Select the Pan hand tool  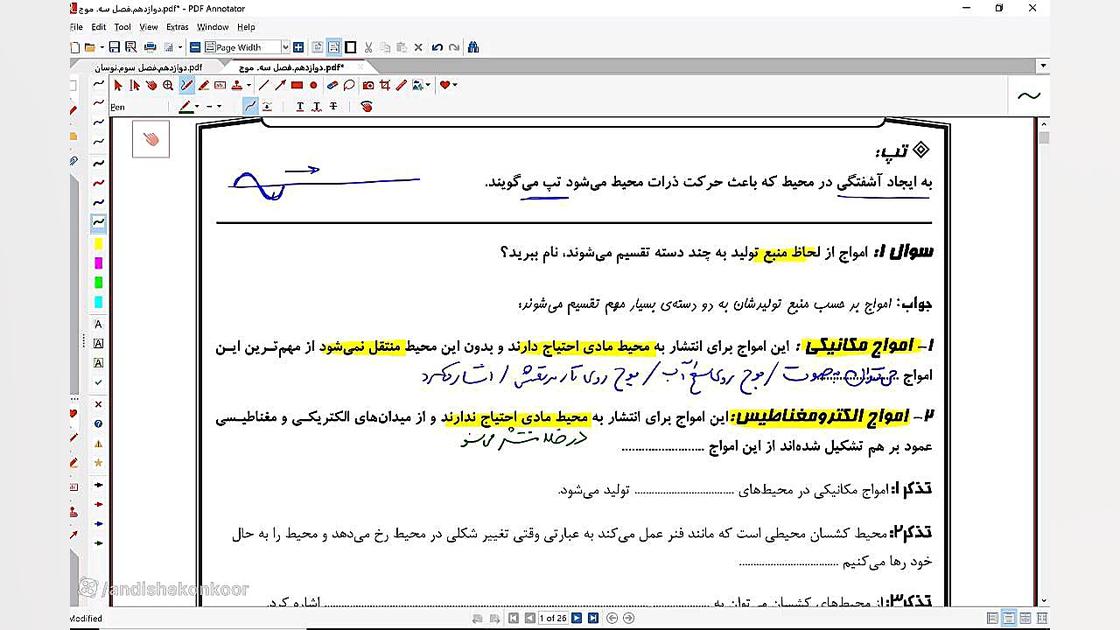[x=151, y=85]
